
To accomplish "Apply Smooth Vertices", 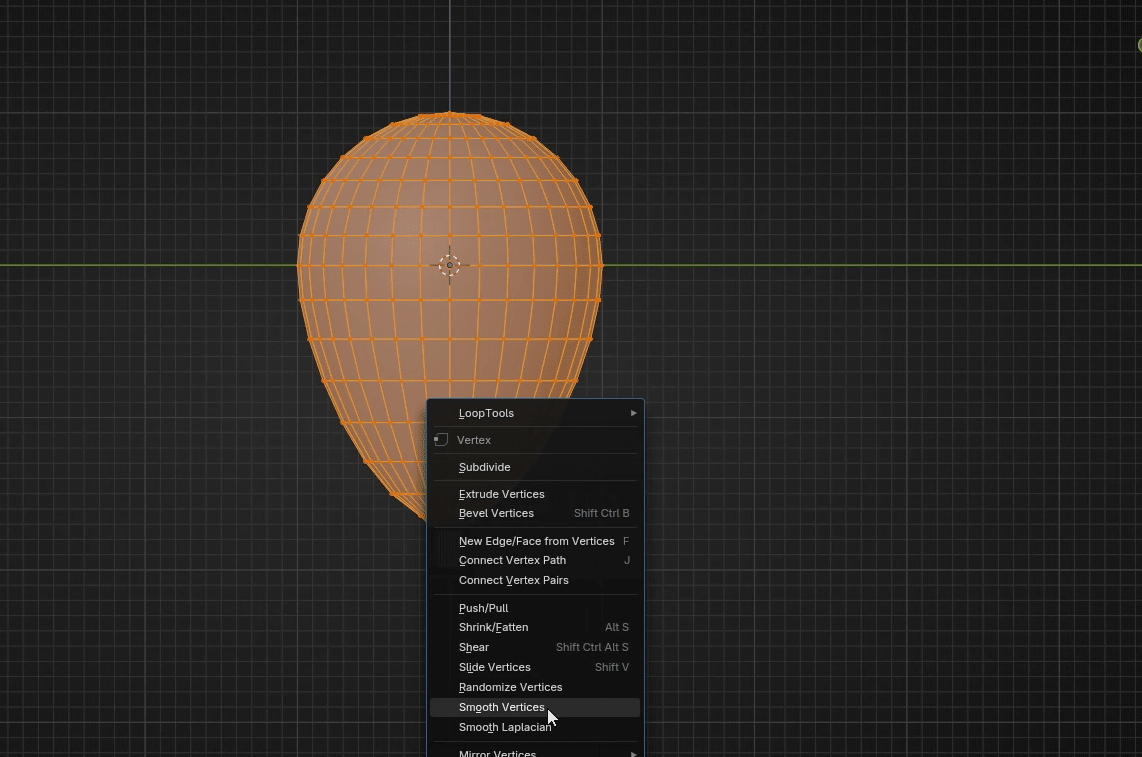I will [x=502, y=707].
